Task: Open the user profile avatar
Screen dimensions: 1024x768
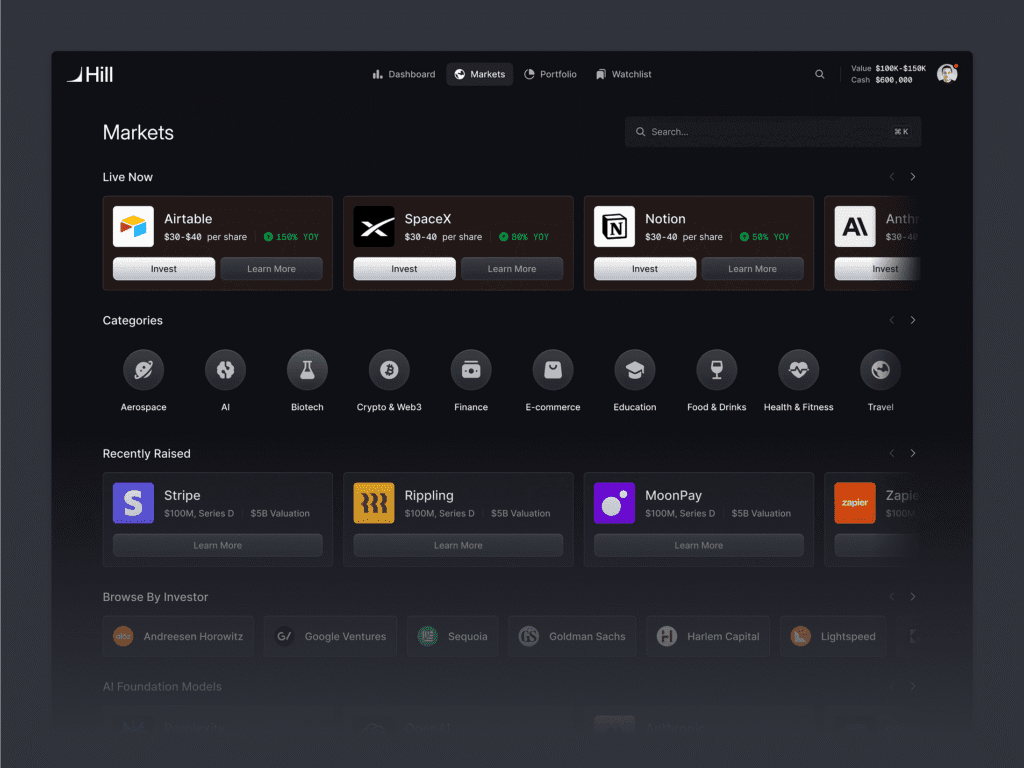Action: pos(947,74)
